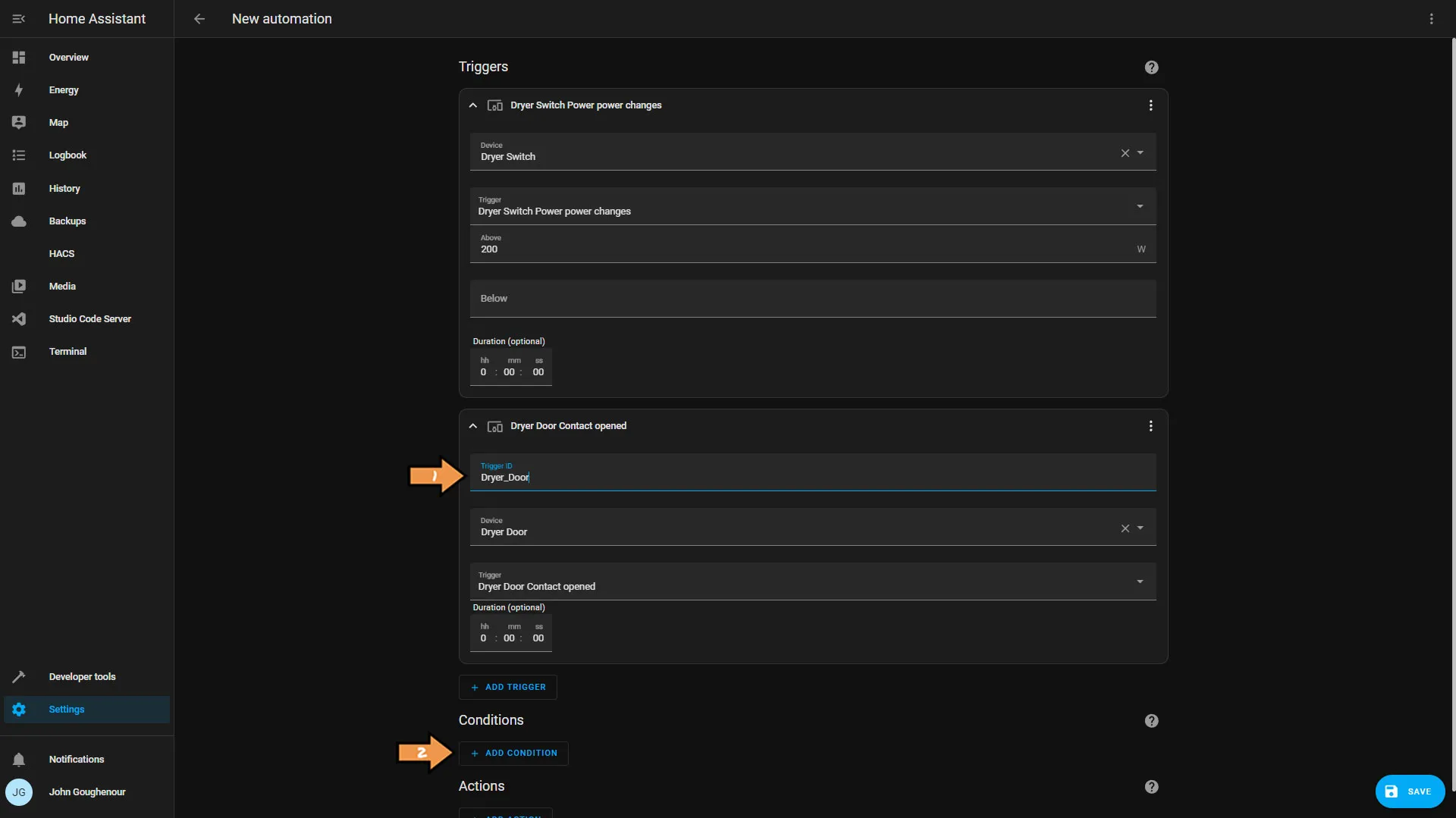Click the History chart icon
Image resolution: width=1456 pixels, height=818 pixels.
19,189
